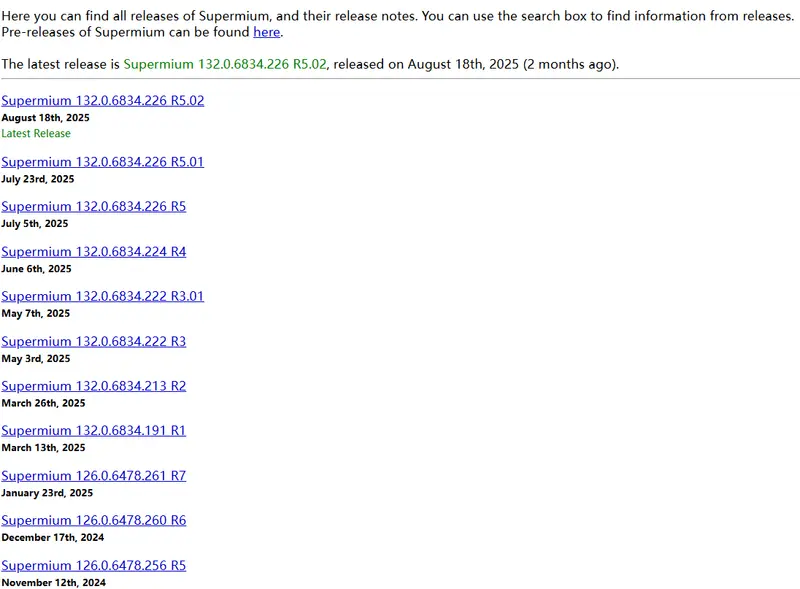Click the "August 18th, 2025" date text
The height and width of the screenshot is (589, 800).
coord(46,117)
